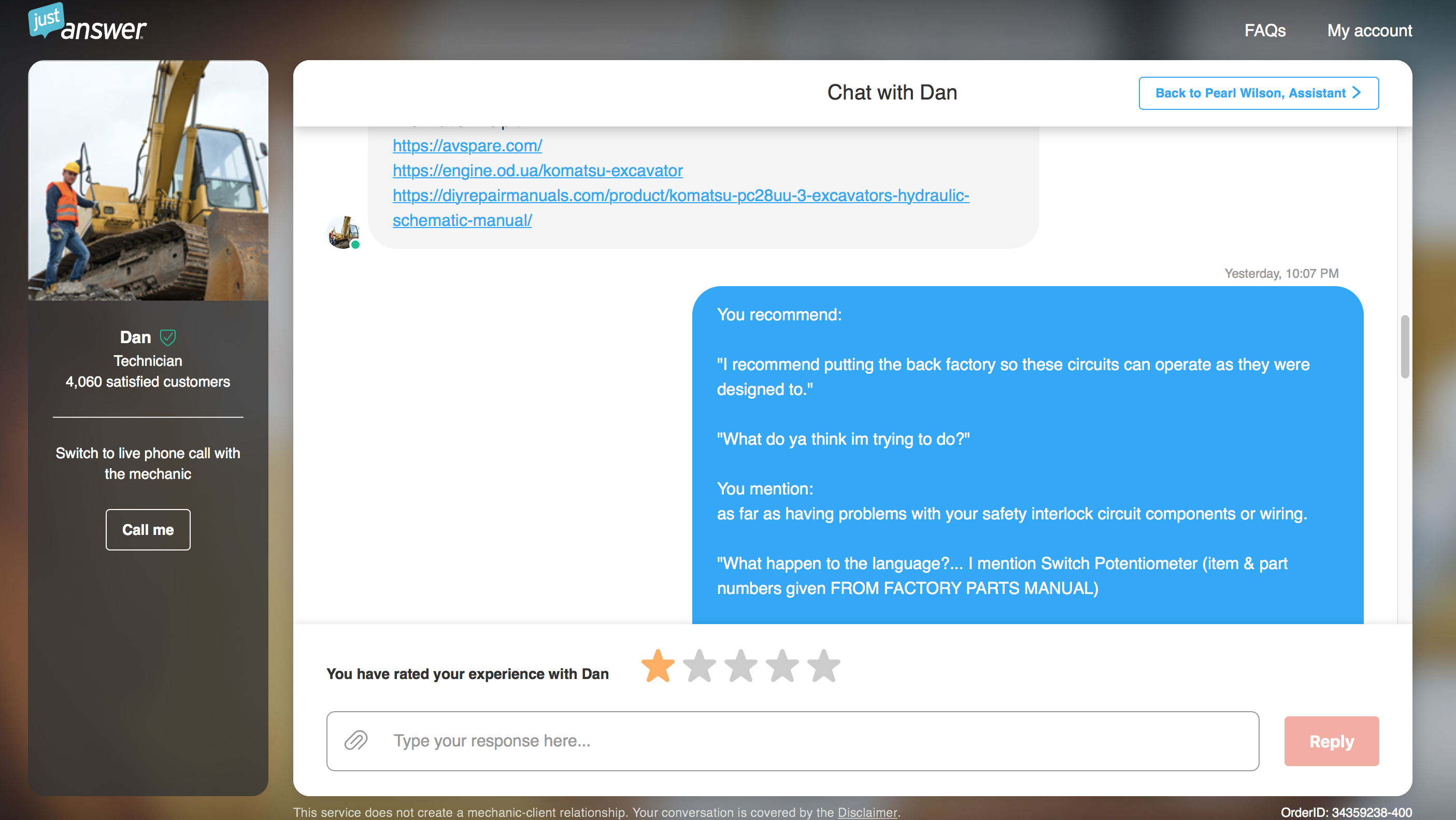Image resolution: width=1456 pixels, height=820 pixels.
Task: Open the My account menu
Action: (1369, 31)
